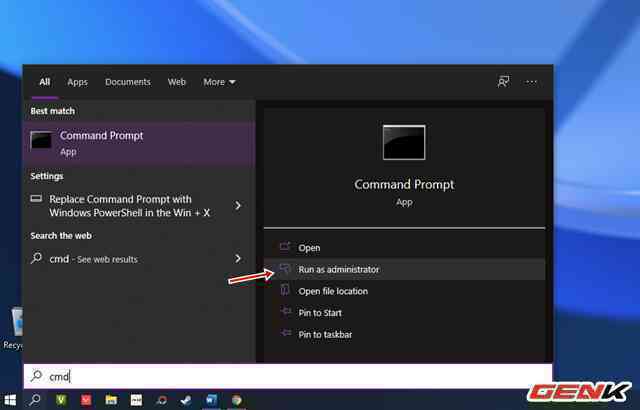Click the pin icon beside Pin to taskbar
Viewport: 640px width, 410px height.
click(285, 333)
